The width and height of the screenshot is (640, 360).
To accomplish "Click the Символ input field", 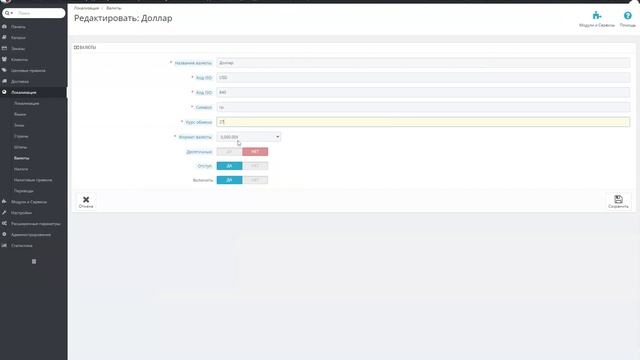I will (423, 107).
